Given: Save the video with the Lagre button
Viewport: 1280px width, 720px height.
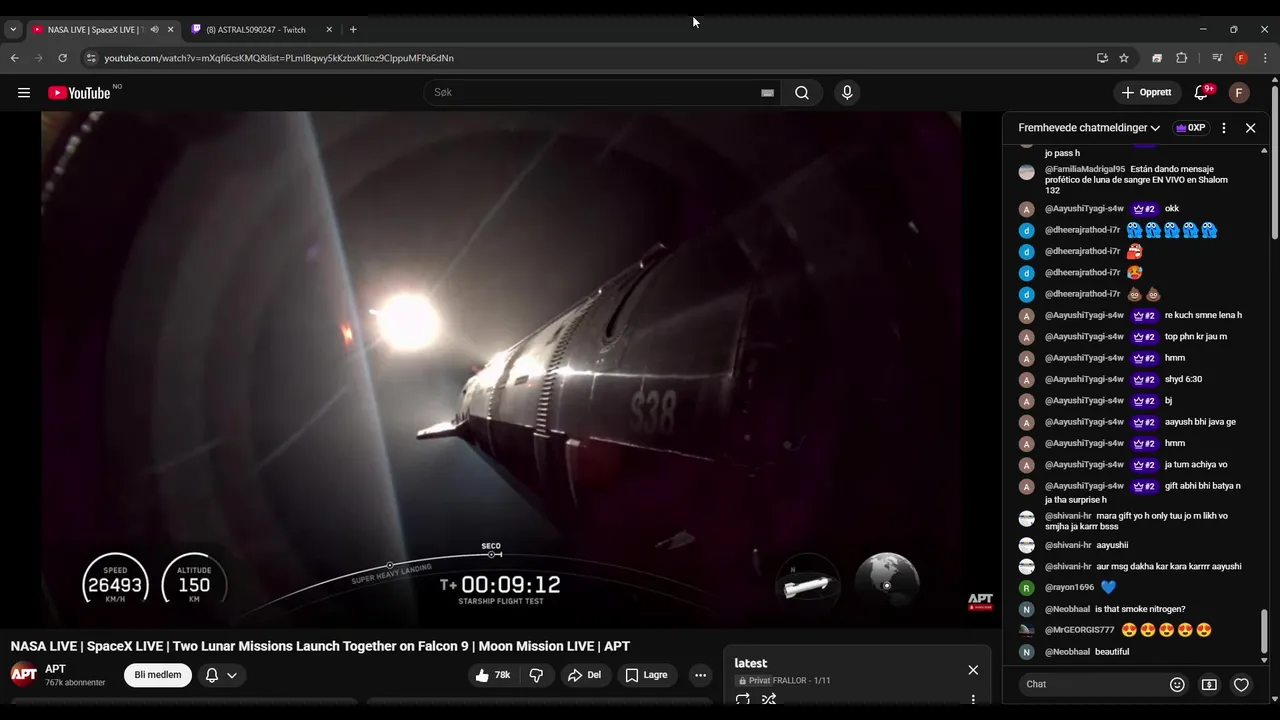Looking at the screenshot, I should point(647,675).
